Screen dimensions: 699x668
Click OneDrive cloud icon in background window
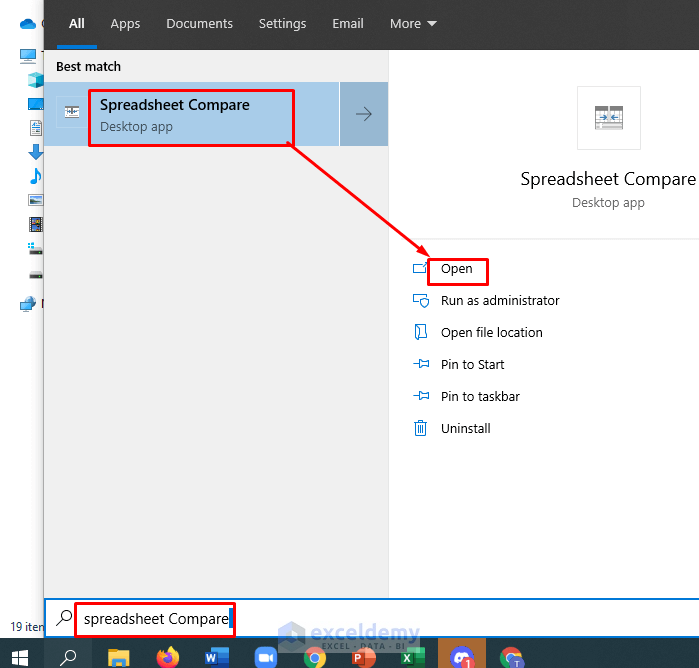point(28,24)
